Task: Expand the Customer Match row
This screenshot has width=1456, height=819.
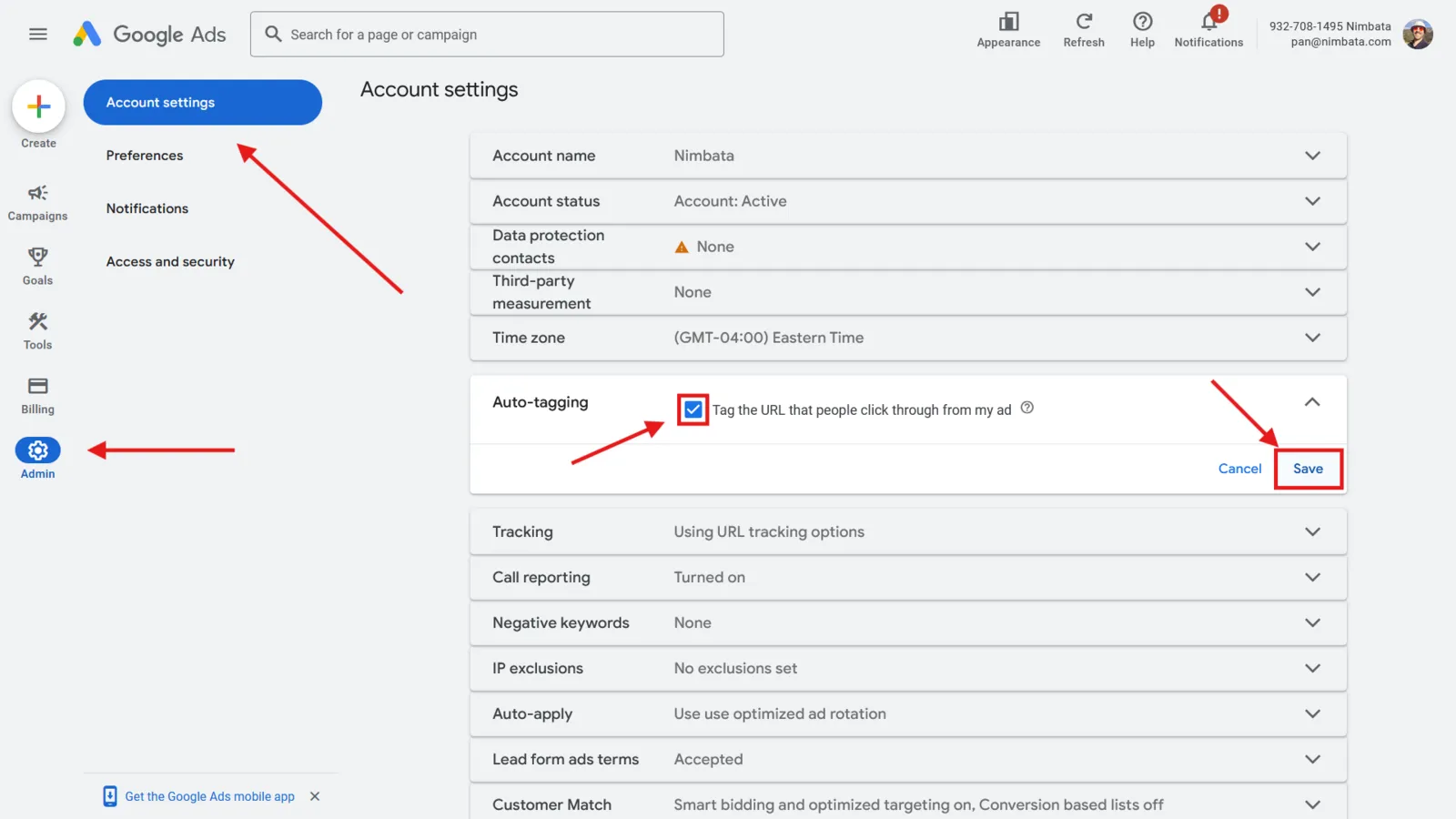Action: [x=908, y=802]
